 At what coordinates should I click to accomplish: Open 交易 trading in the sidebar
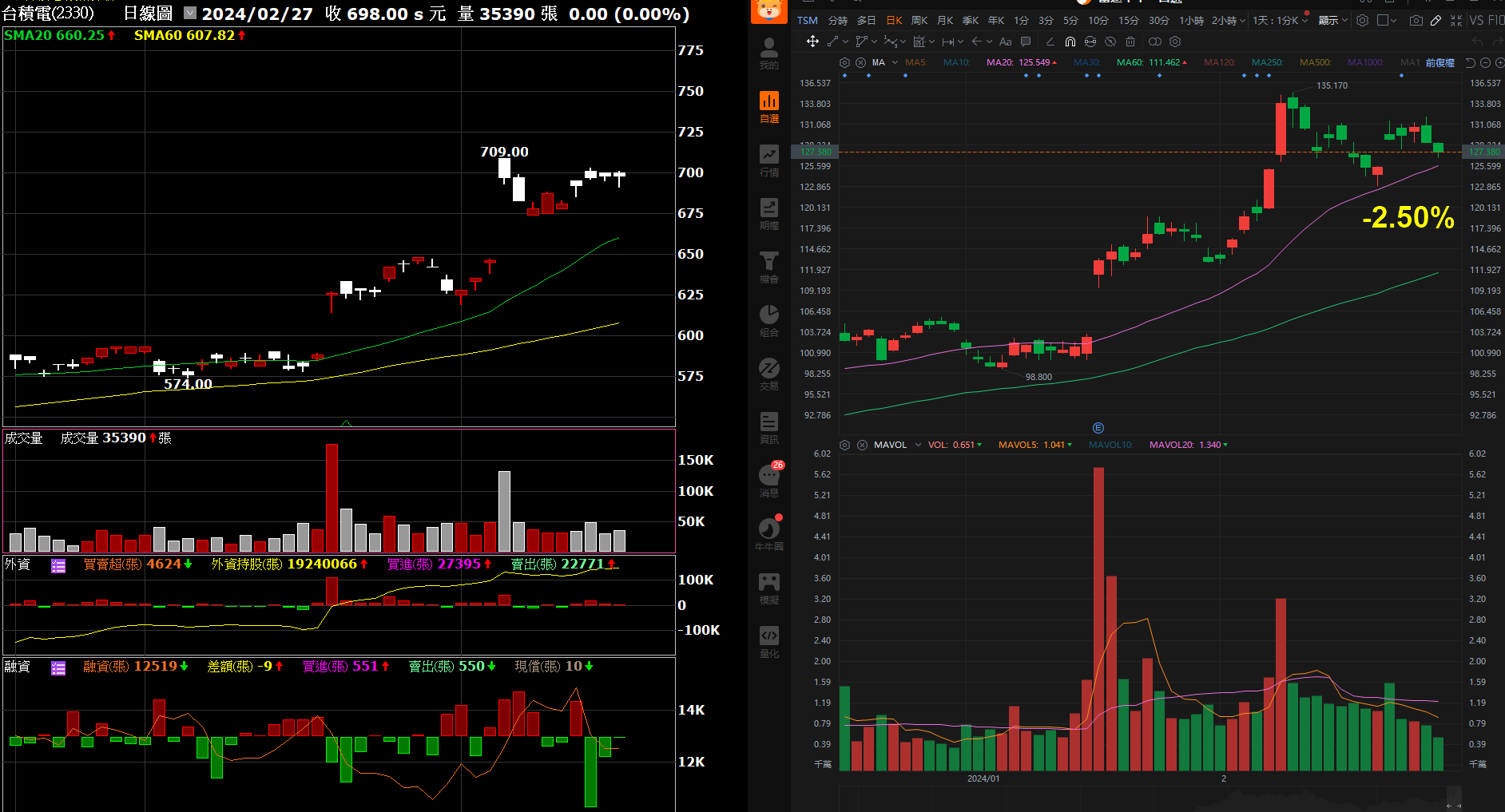pos(768,374)
